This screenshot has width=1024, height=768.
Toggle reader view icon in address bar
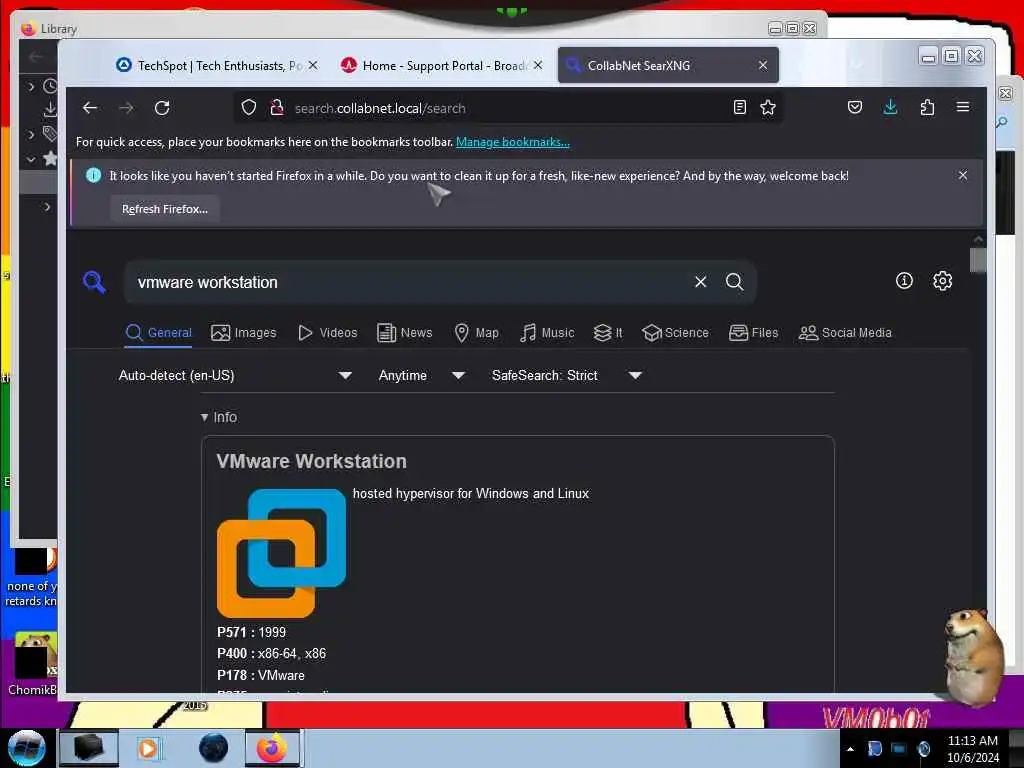(739, 107)
